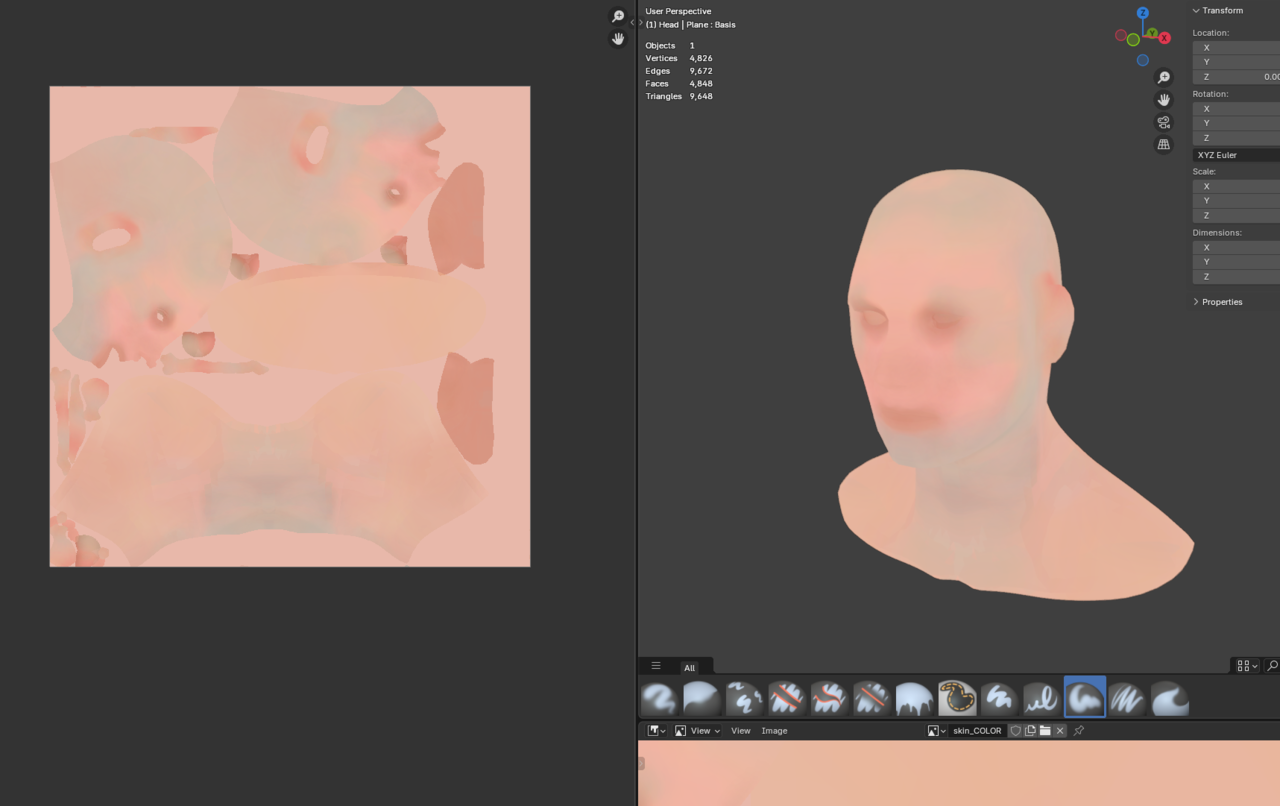
Task: Open the editor type dropdown in the lower image editor
Action: (656, 731)
